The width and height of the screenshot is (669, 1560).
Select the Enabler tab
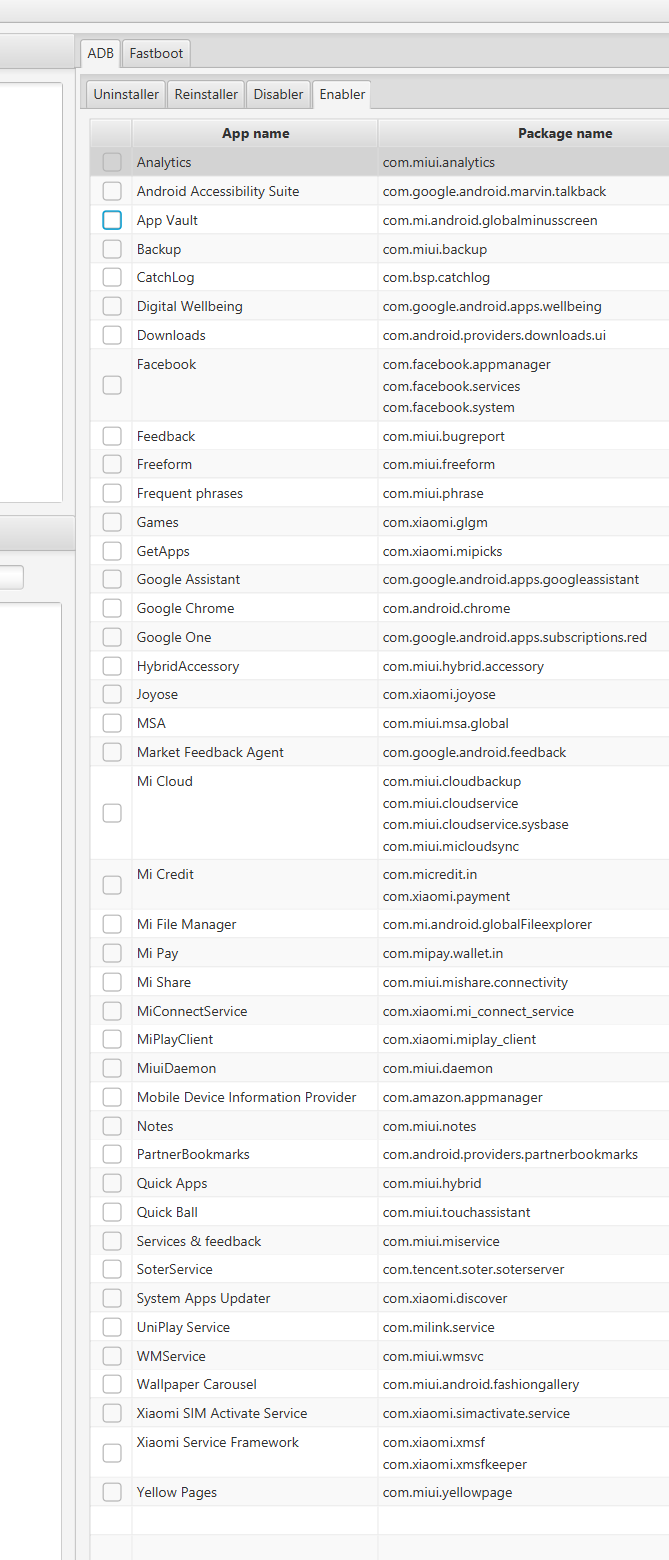pyautogui.click(x=342, y=94)
